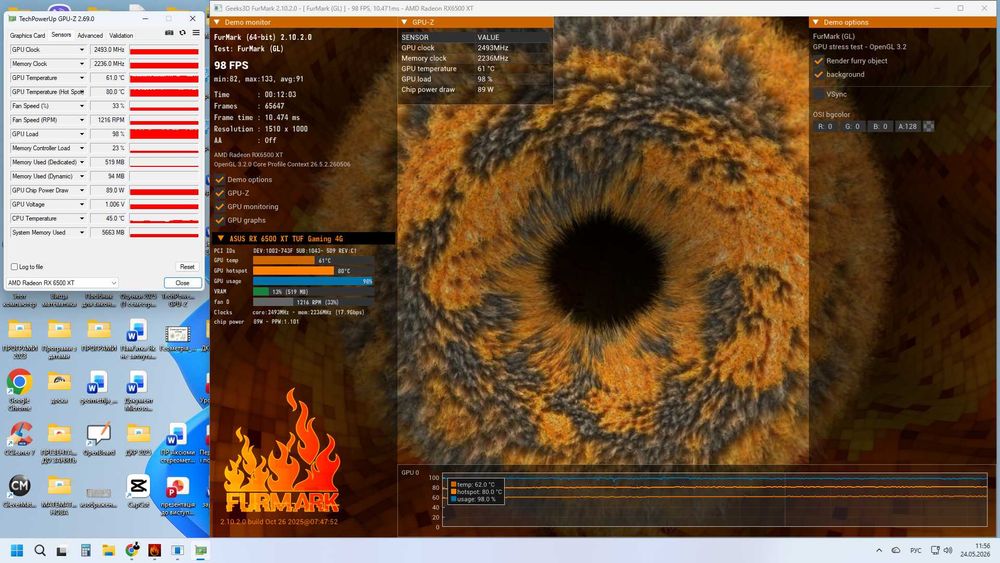Viewport: 1000px width, 563px height.
Task: Open the Google Chrome desktop shortcut
Action: tap(19, 390)
